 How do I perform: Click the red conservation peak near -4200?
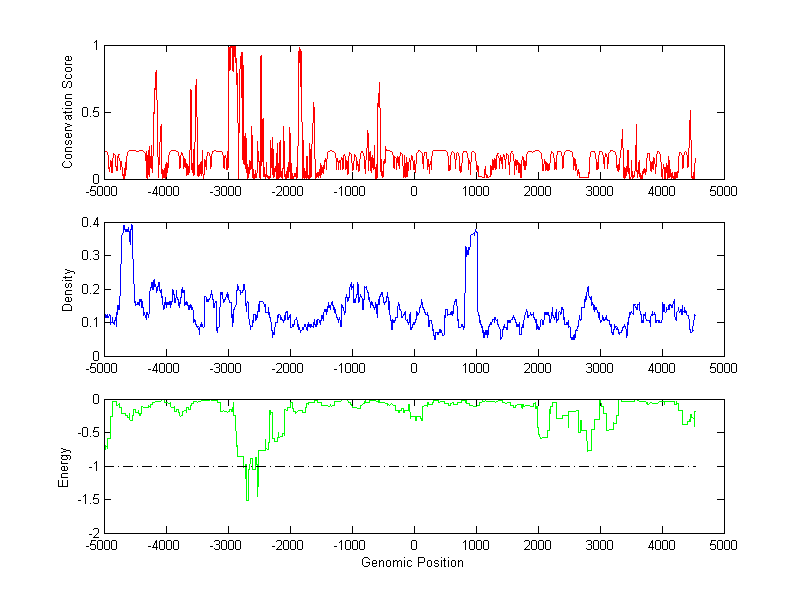(156, 72)
